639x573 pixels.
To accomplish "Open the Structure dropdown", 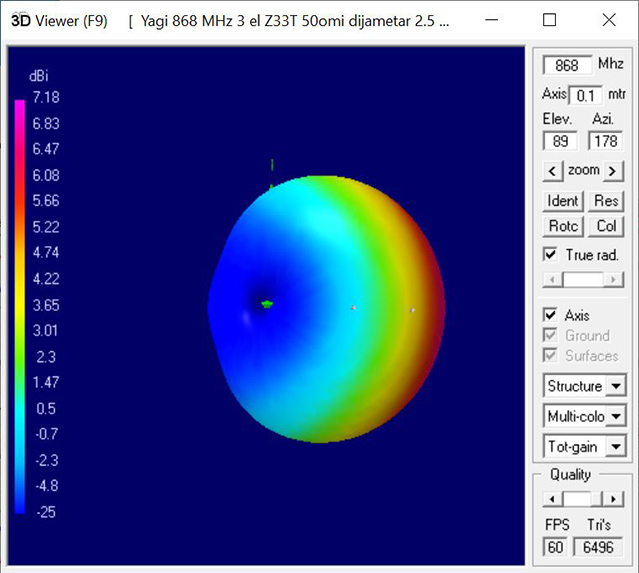I will [615, 386].
